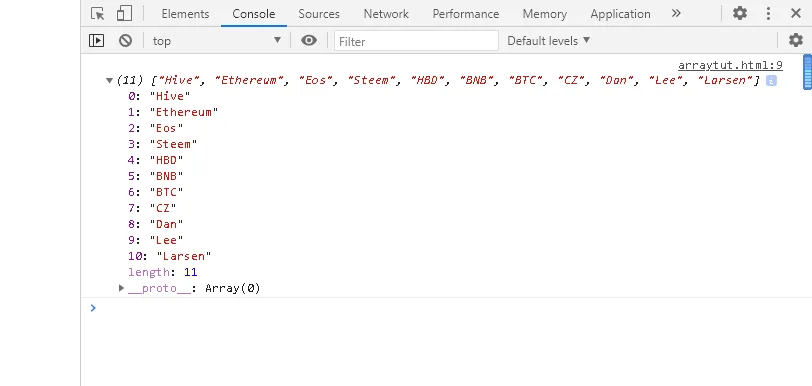The width and height of the screenshot is (812, 386).
Task: Open the arraytut.html:9 source link
Action: [730, 66]
